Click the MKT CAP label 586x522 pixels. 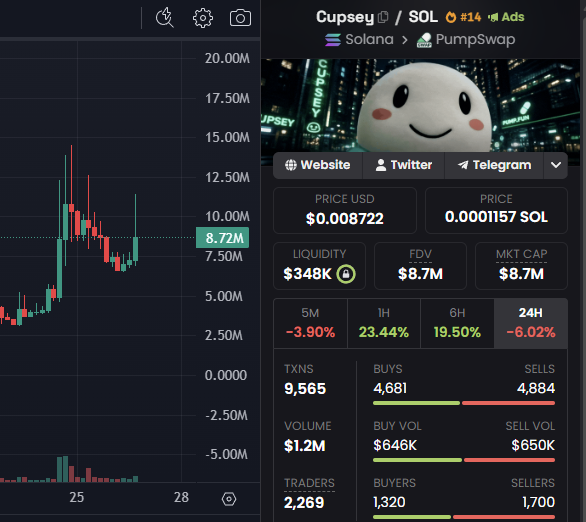(x=521, y=254)
